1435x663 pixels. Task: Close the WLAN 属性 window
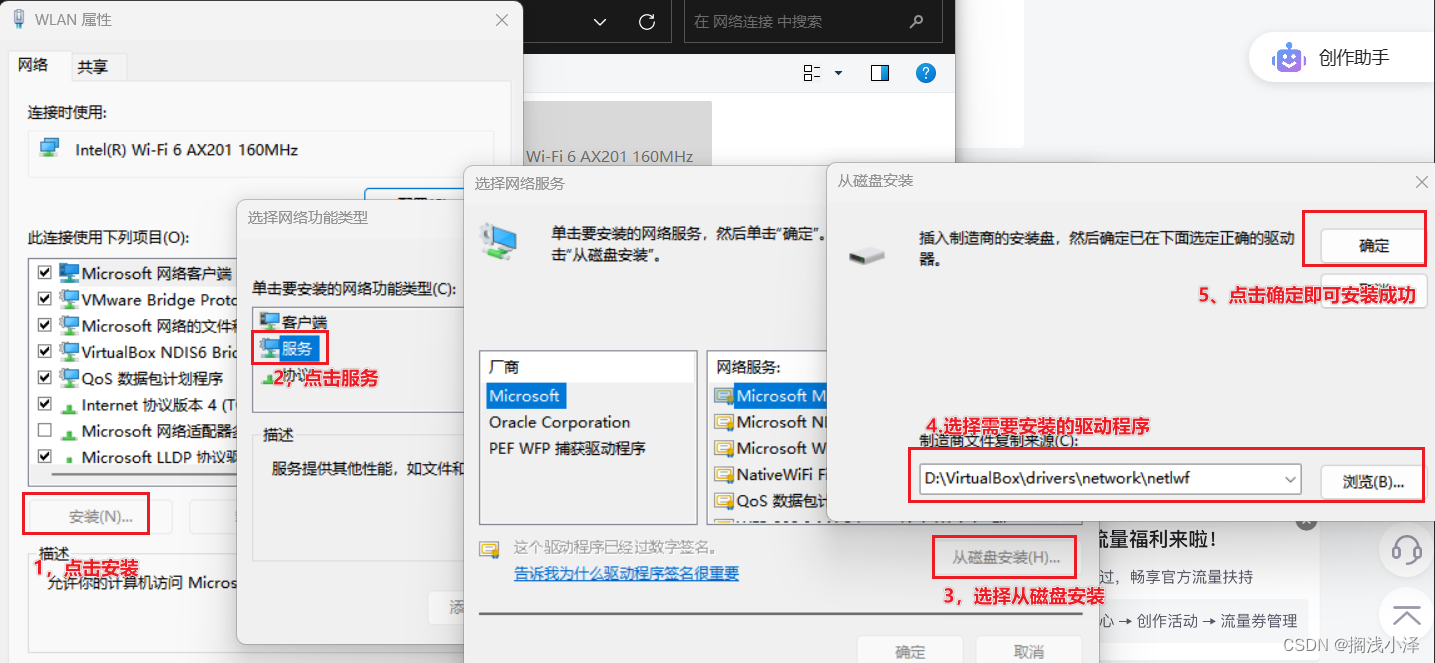[501, 19]
